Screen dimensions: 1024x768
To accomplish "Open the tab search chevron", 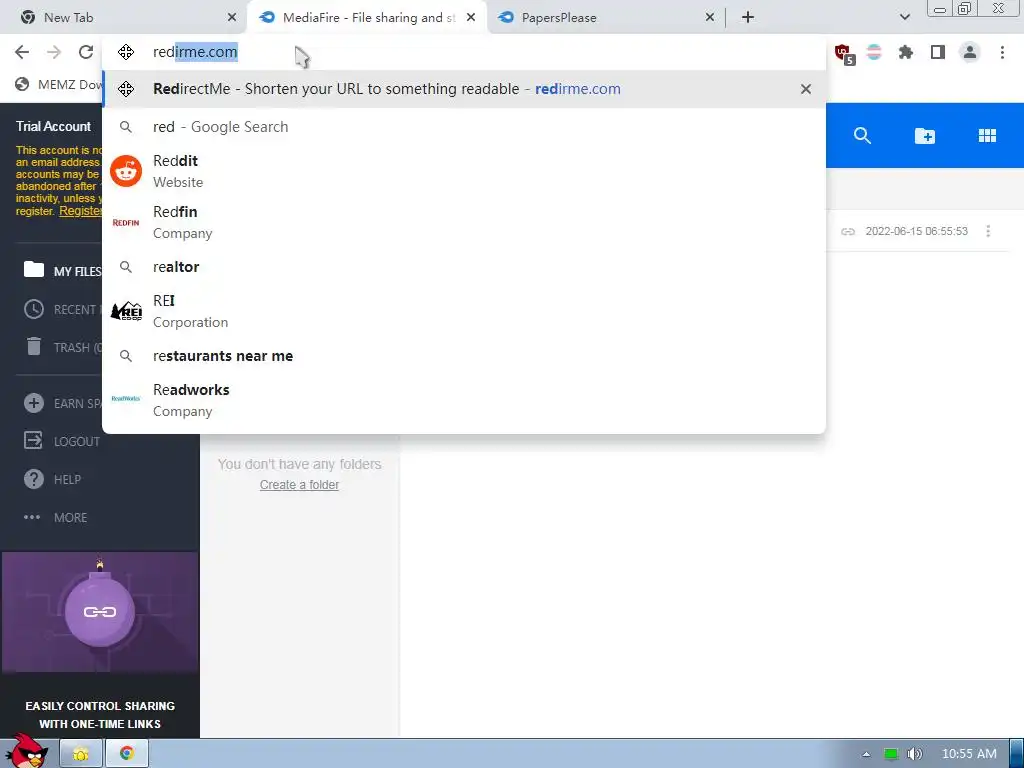I will point(904,17).
